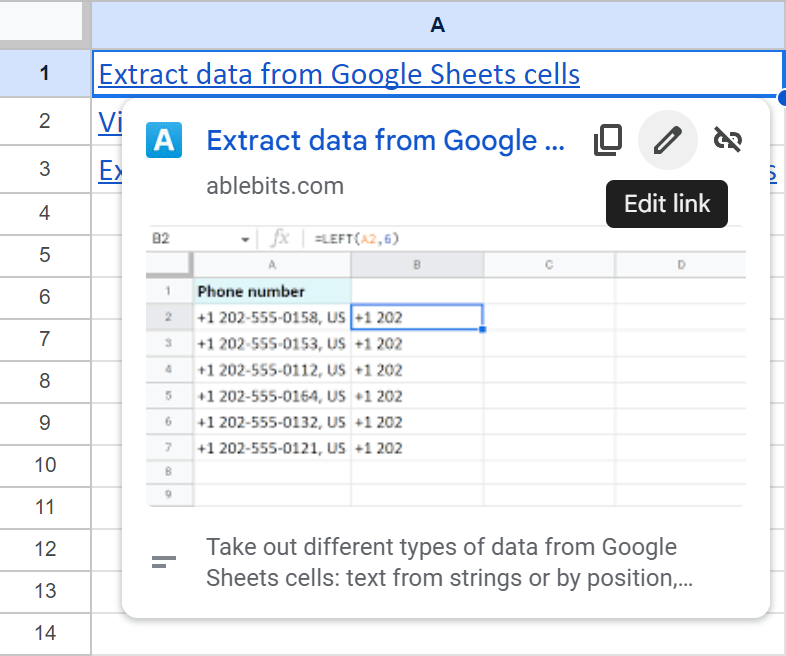Select row 10 header

point(44,465)
